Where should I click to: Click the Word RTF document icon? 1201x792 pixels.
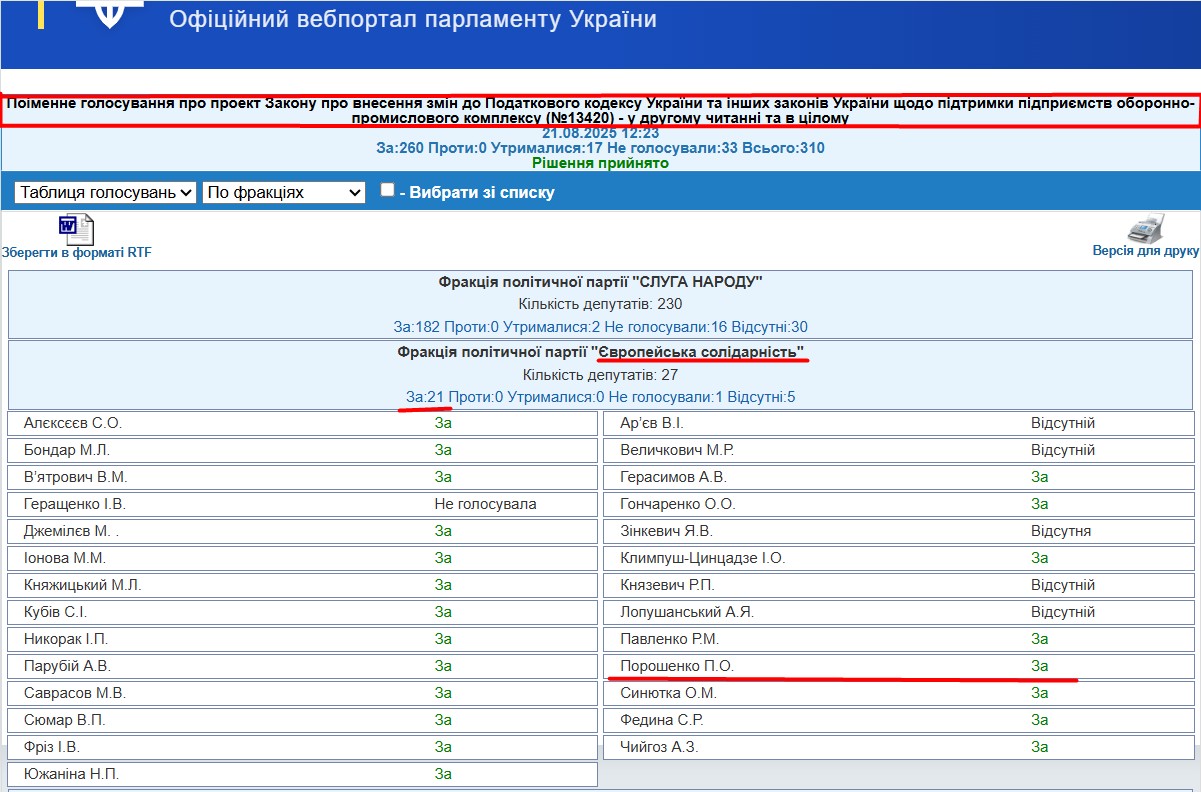(x=76, y=229)
